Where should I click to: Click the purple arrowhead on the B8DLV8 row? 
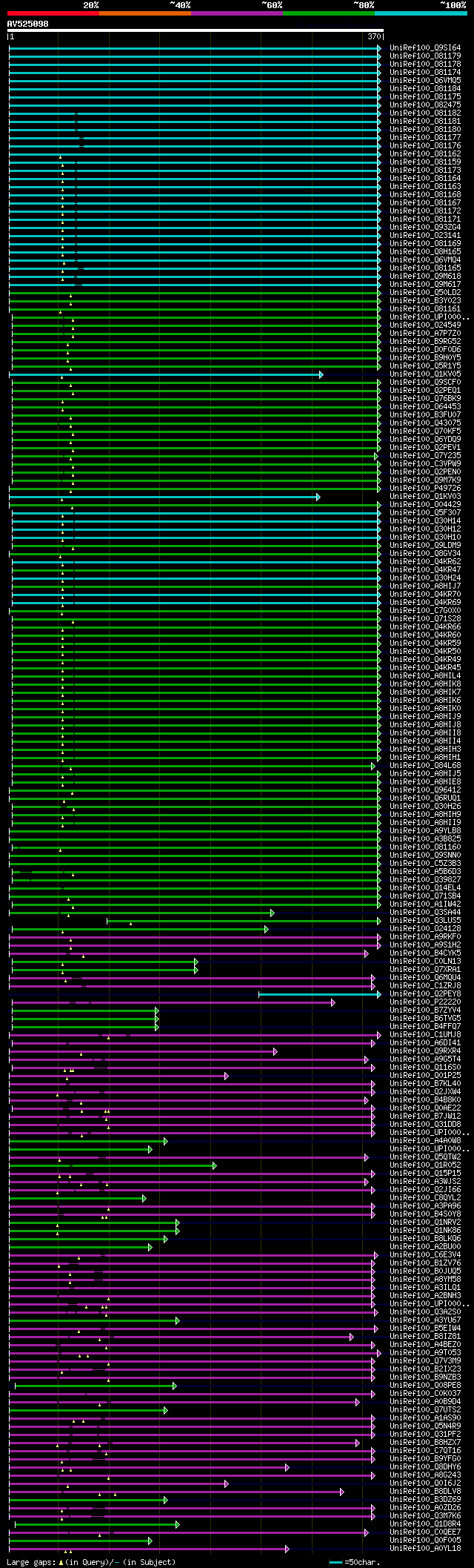(x=342, y=1492)
